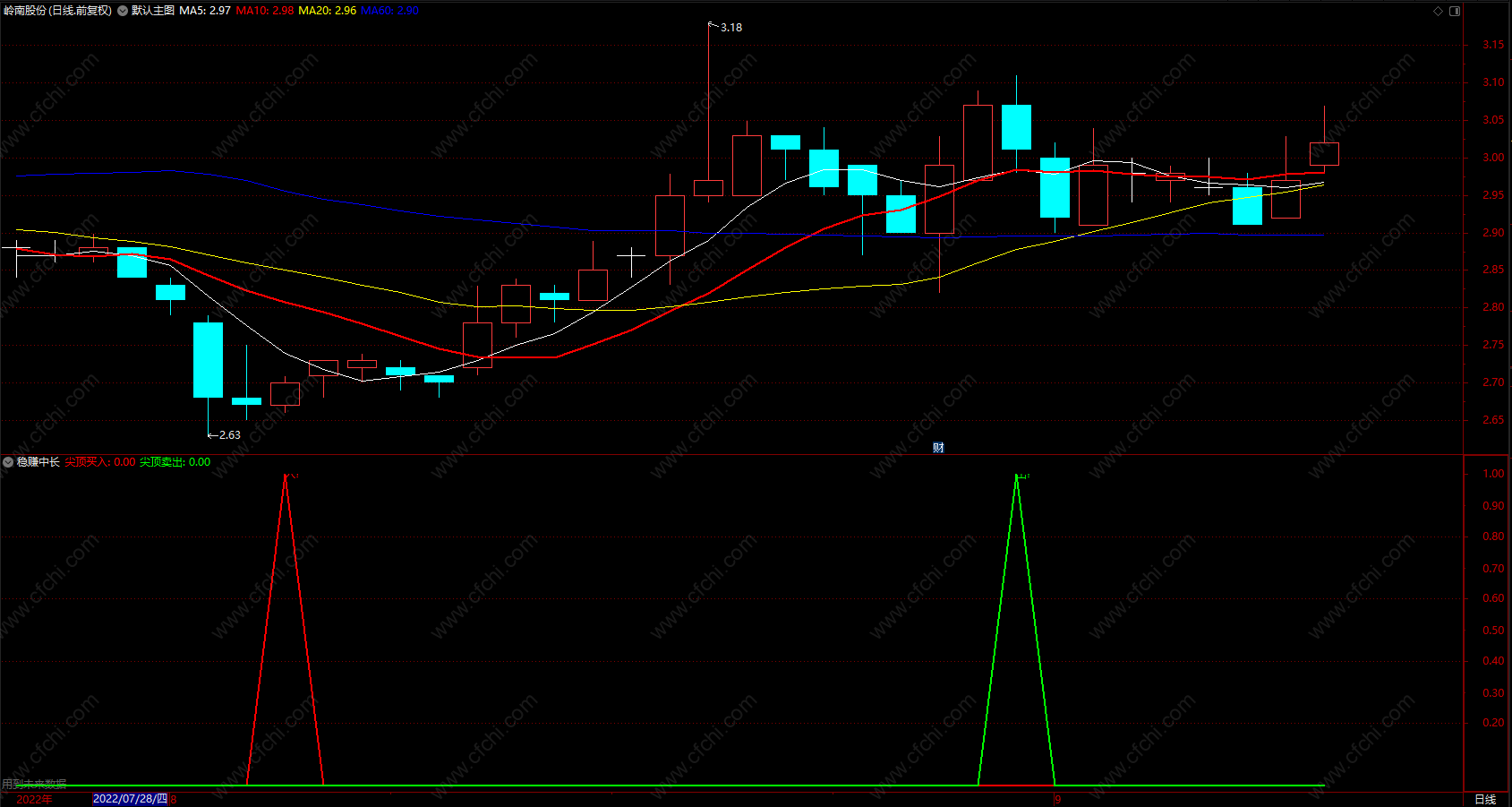The height and width of the screenshot is (807, 1512).
Task: Click the MA20: 2.96 legend value
Action: pos(328,11)
